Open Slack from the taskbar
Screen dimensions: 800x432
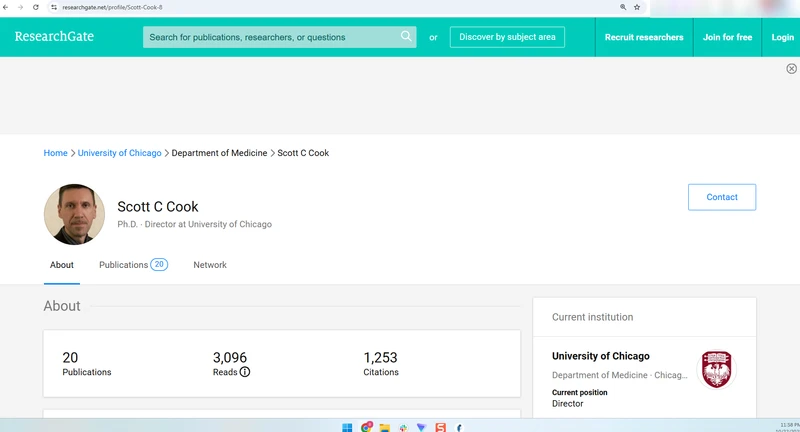pos(403,427)
